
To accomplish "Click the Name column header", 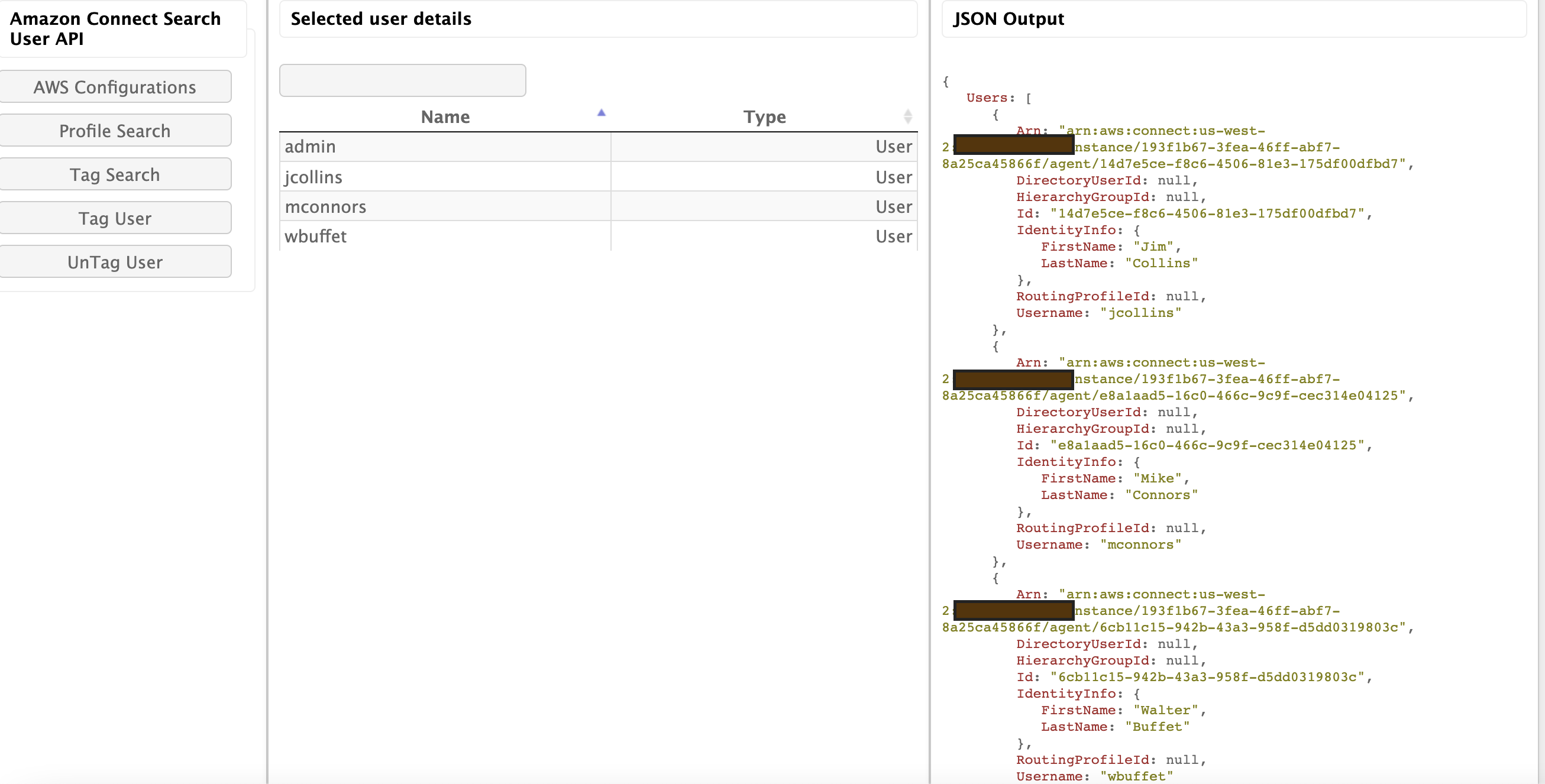I will click(x=445, y=117).
